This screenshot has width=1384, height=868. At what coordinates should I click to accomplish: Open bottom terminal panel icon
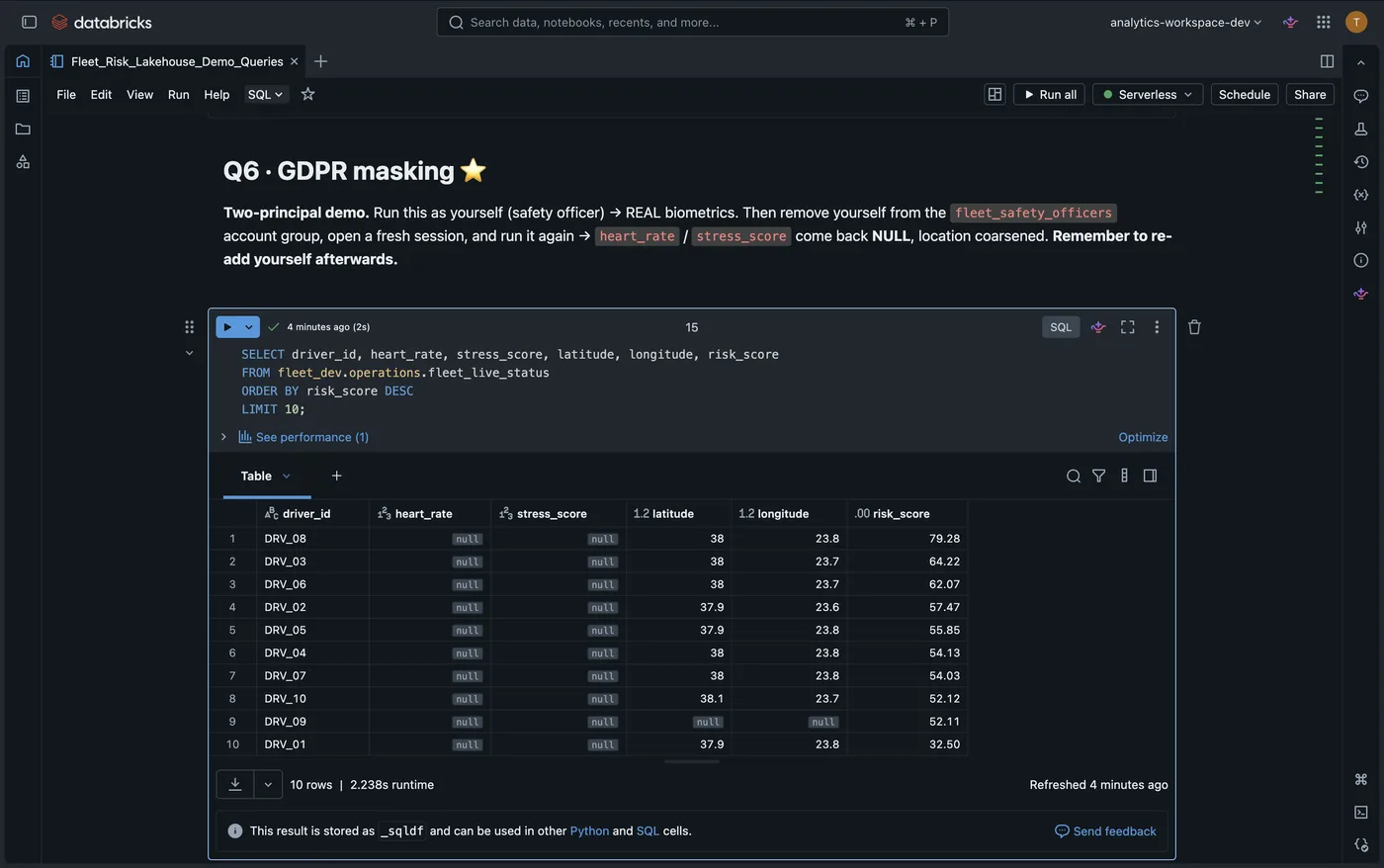tap(1361, 812)
